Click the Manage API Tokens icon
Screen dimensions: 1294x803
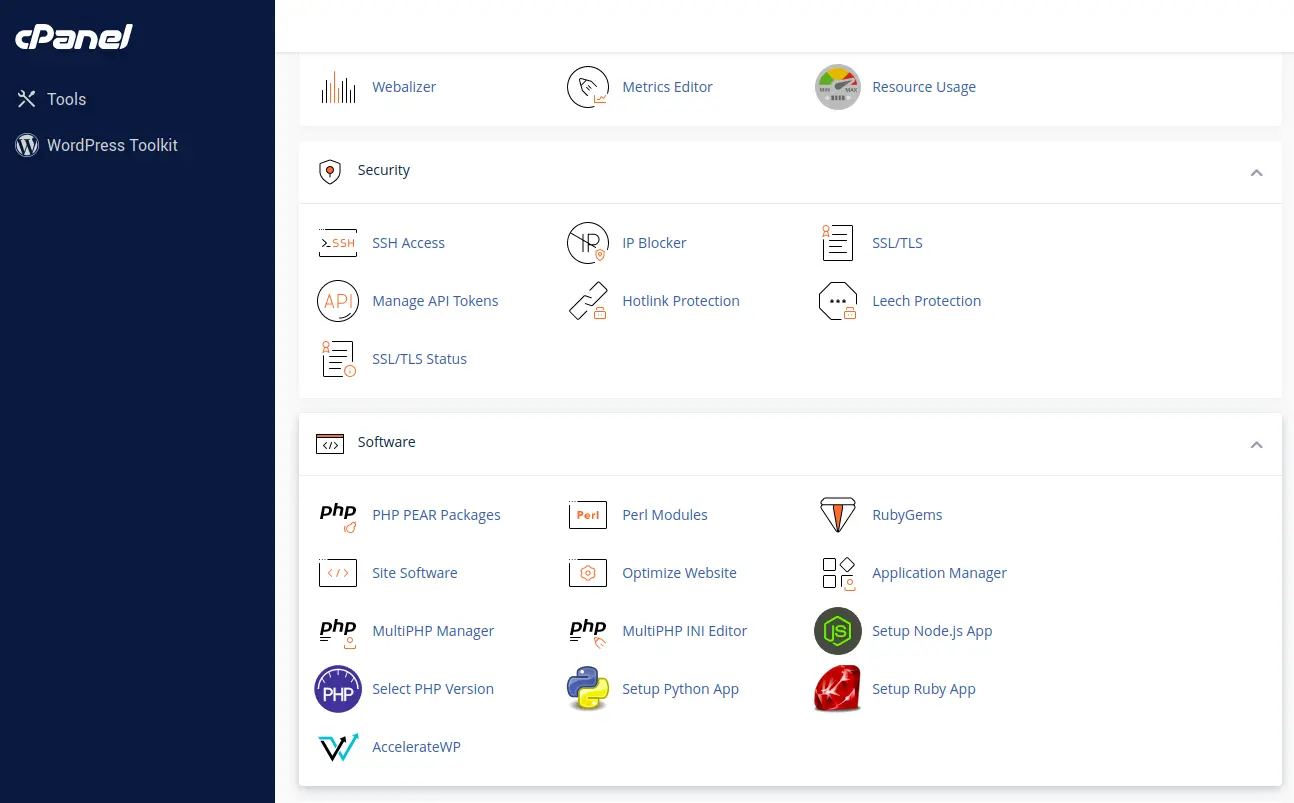[x=338, y=301]
